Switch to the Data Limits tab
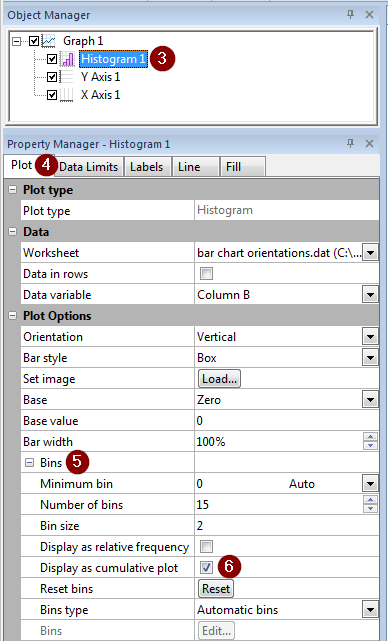Screen dimensions: 388x641 [88, 167]
